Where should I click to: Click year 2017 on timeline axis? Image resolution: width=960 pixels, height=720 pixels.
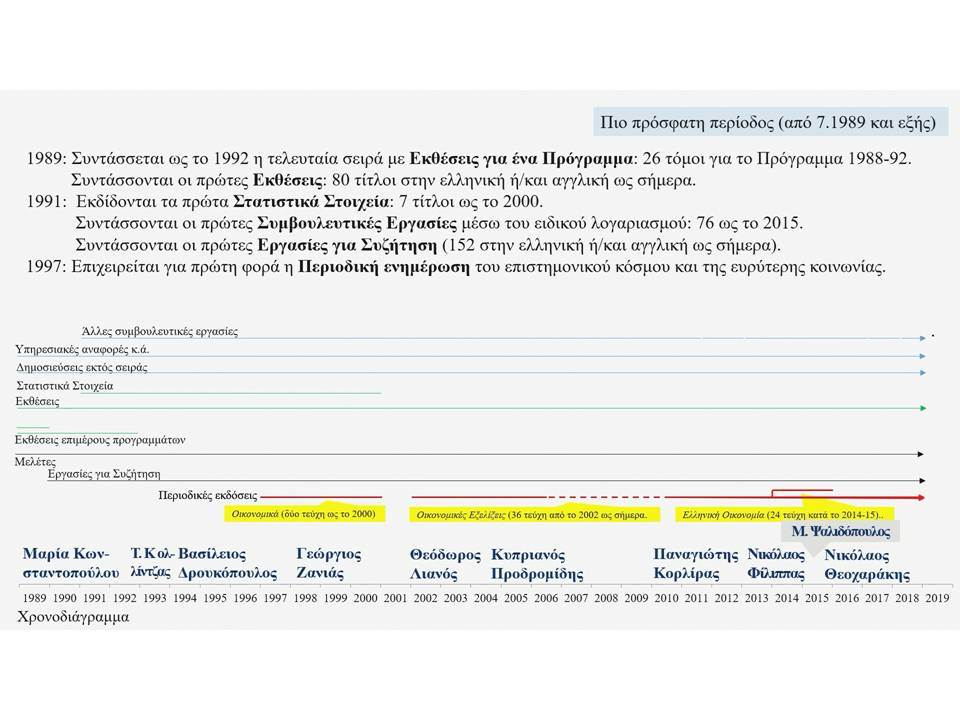877,598
